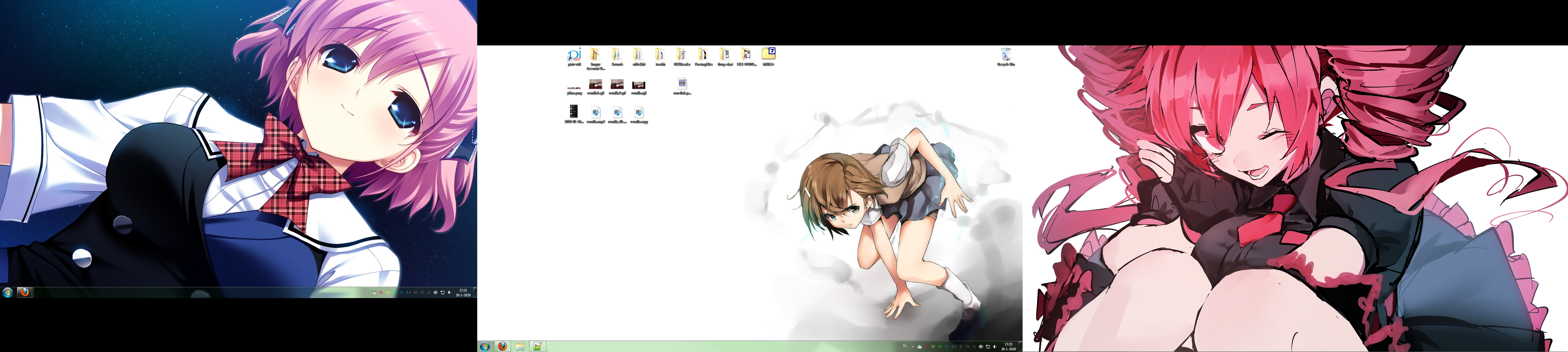Image resolution: width=1568 pixels, height=352 pixels.
Task: Click blue 54 tray reading
Action: coord(947,347)
